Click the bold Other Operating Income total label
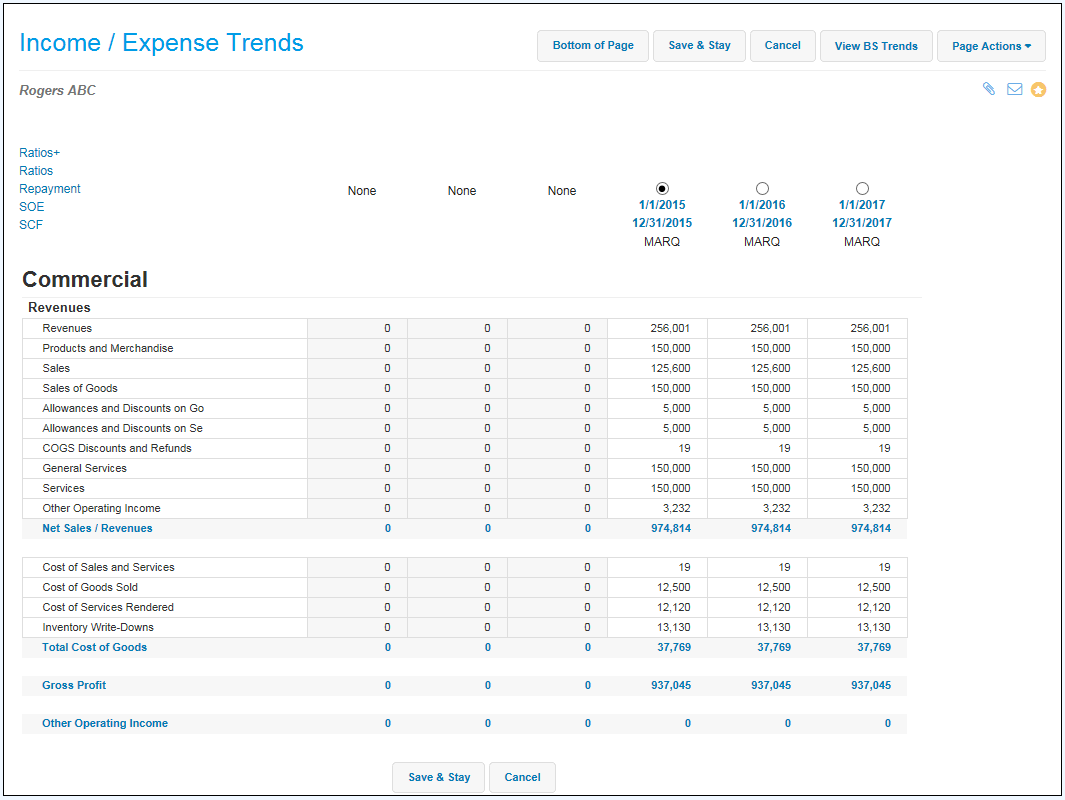This screenshot has width=1065, height=800. pos(105,723)
